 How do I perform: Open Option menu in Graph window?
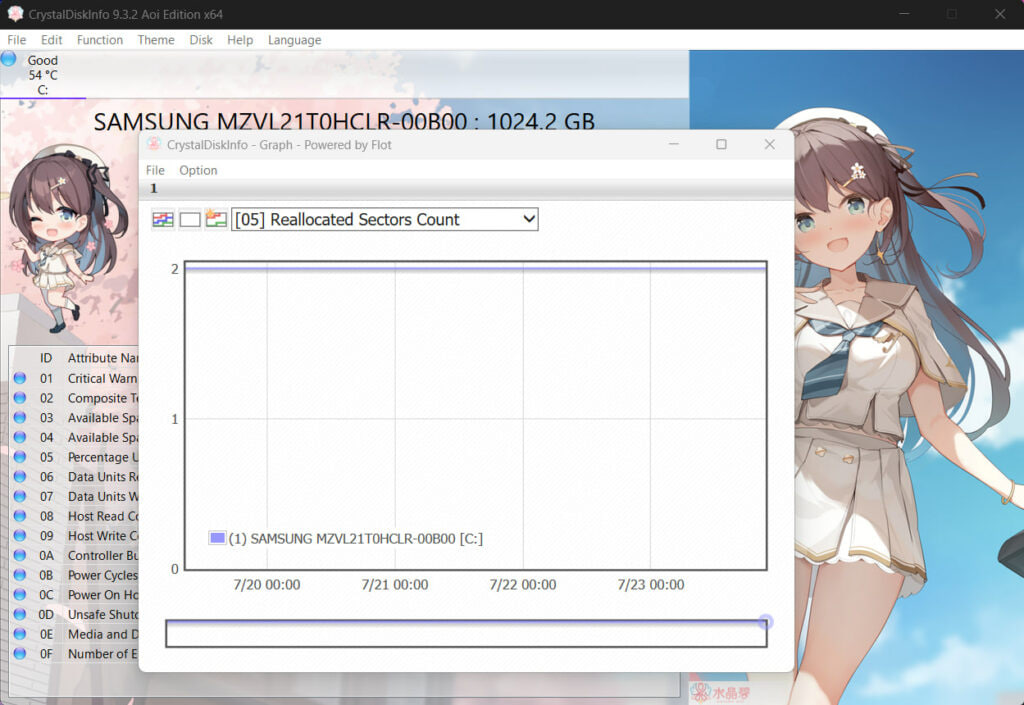(199, 170)
